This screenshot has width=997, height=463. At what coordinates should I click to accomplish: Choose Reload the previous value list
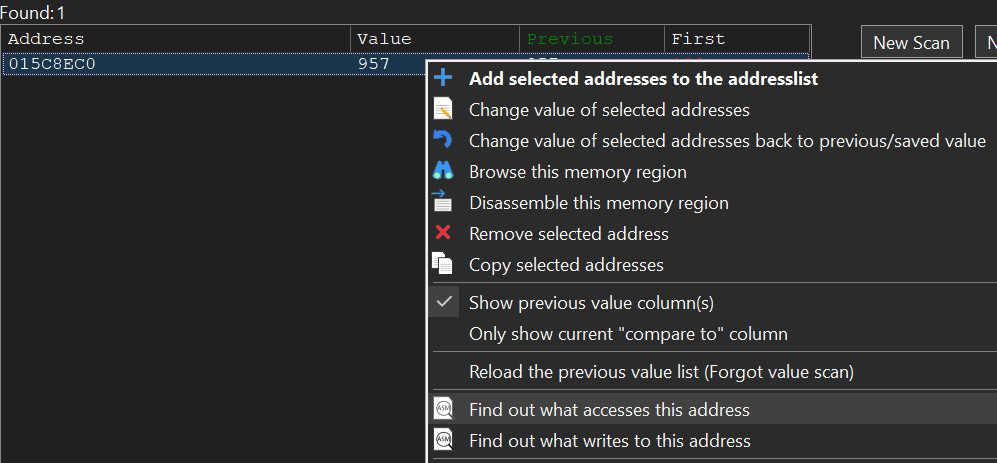660,372
